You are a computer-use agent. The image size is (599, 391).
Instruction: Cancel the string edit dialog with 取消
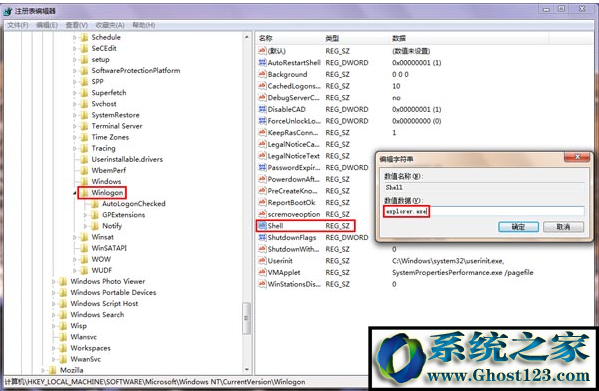pyautogui.click(x=563, y=226)
